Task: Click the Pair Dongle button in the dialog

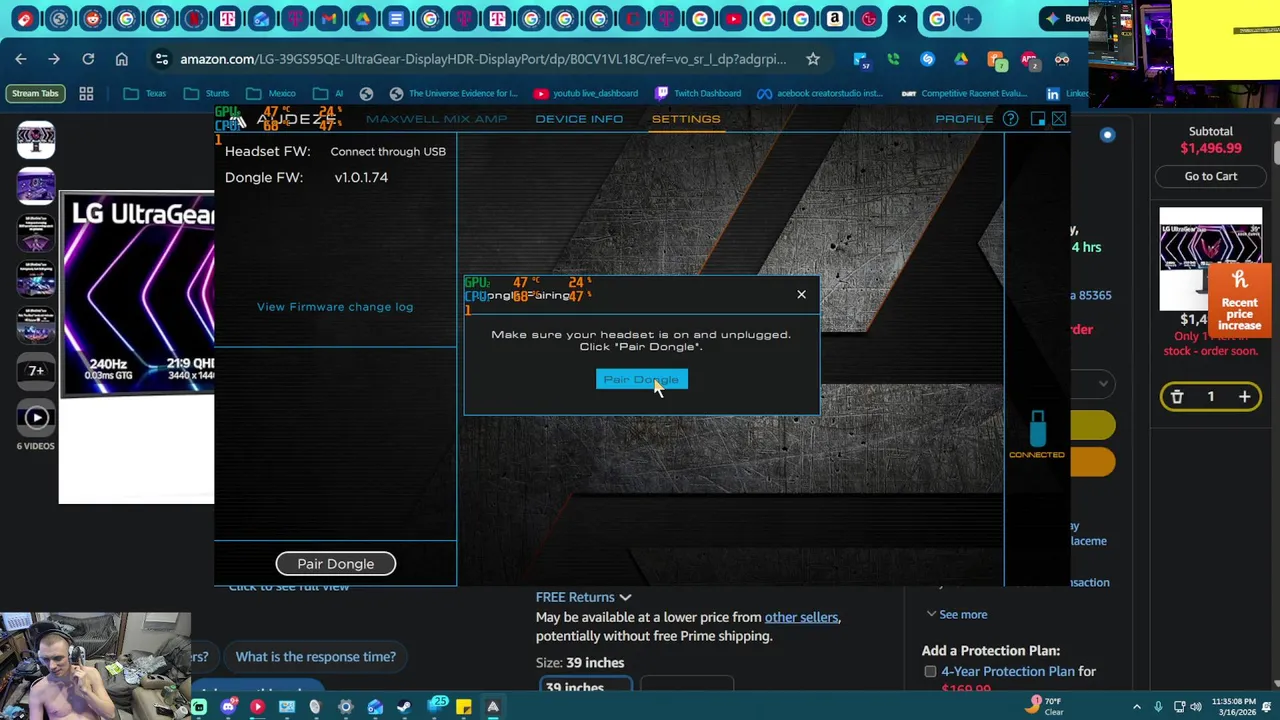Action: (x=642, y=379)
